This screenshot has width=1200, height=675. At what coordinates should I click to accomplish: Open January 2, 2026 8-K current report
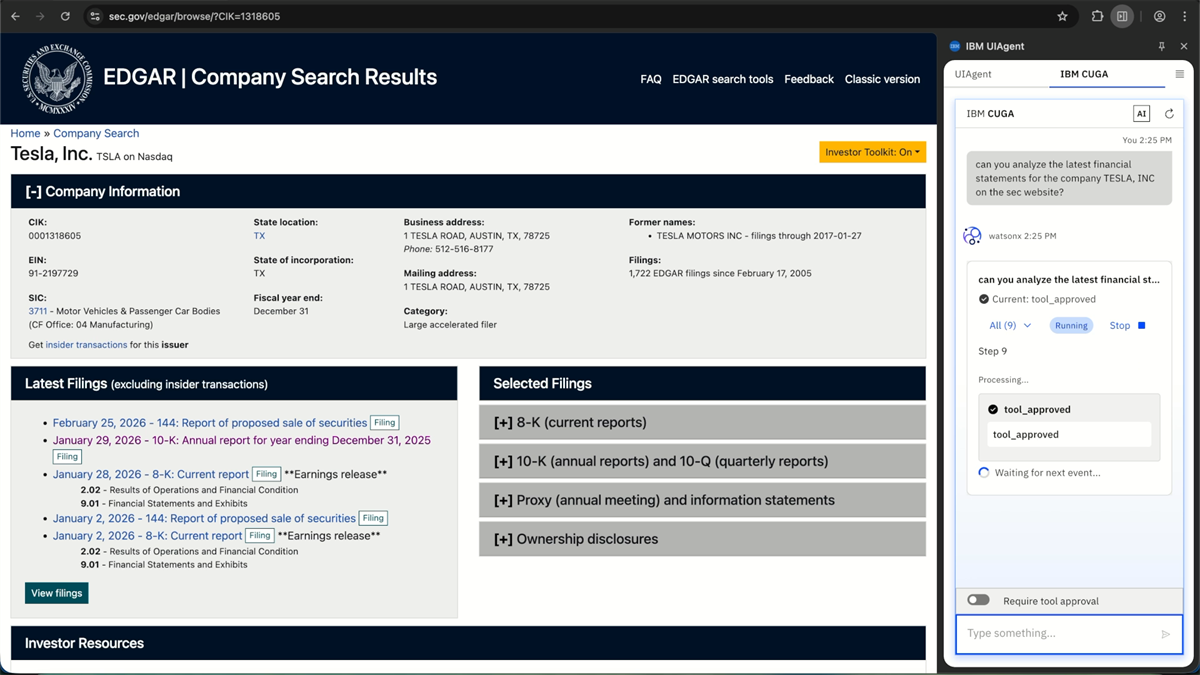point(148,536)
